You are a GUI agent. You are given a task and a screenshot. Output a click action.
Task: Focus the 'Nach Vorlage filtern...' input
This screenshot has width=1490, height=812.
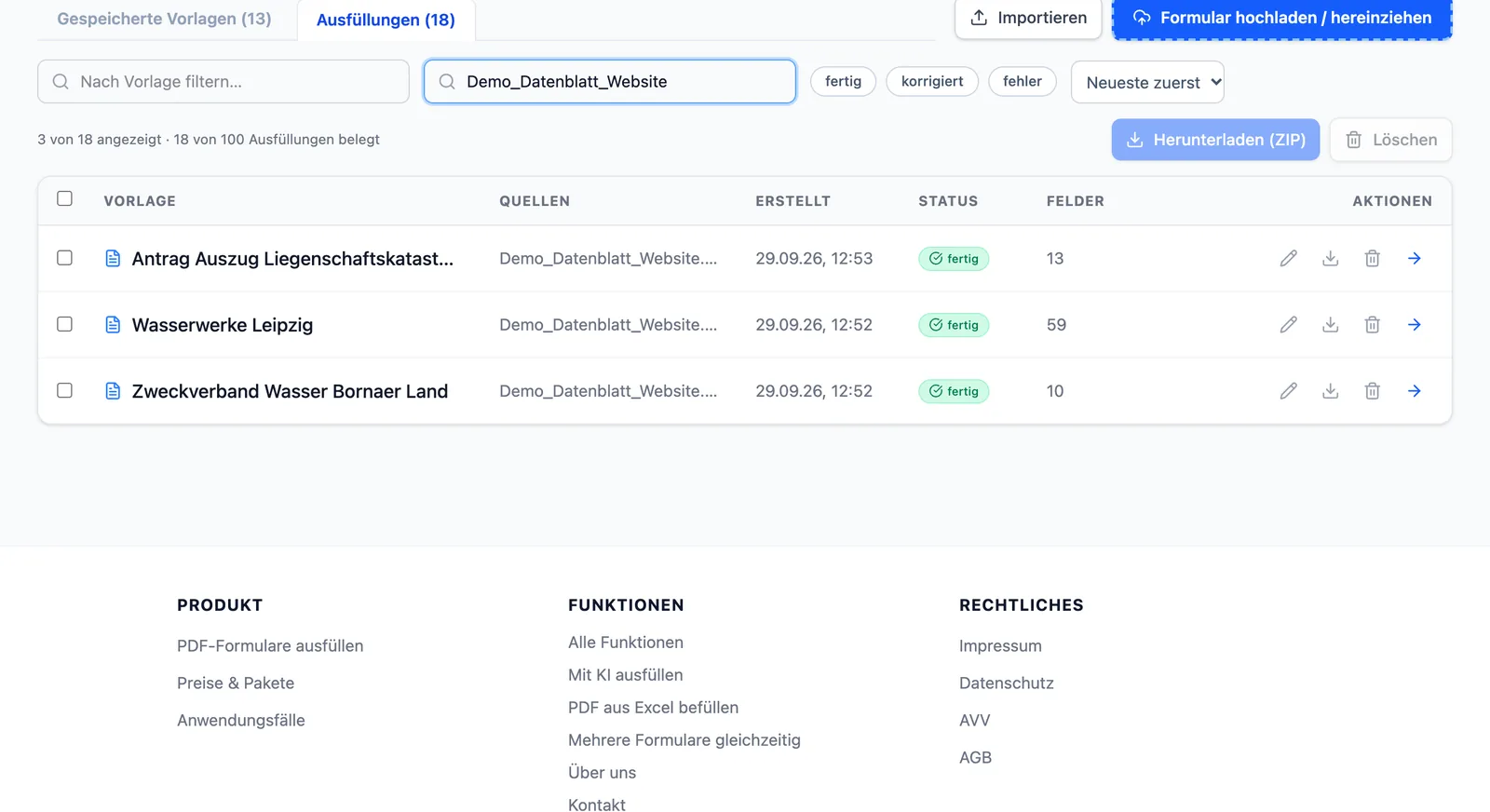223,82
